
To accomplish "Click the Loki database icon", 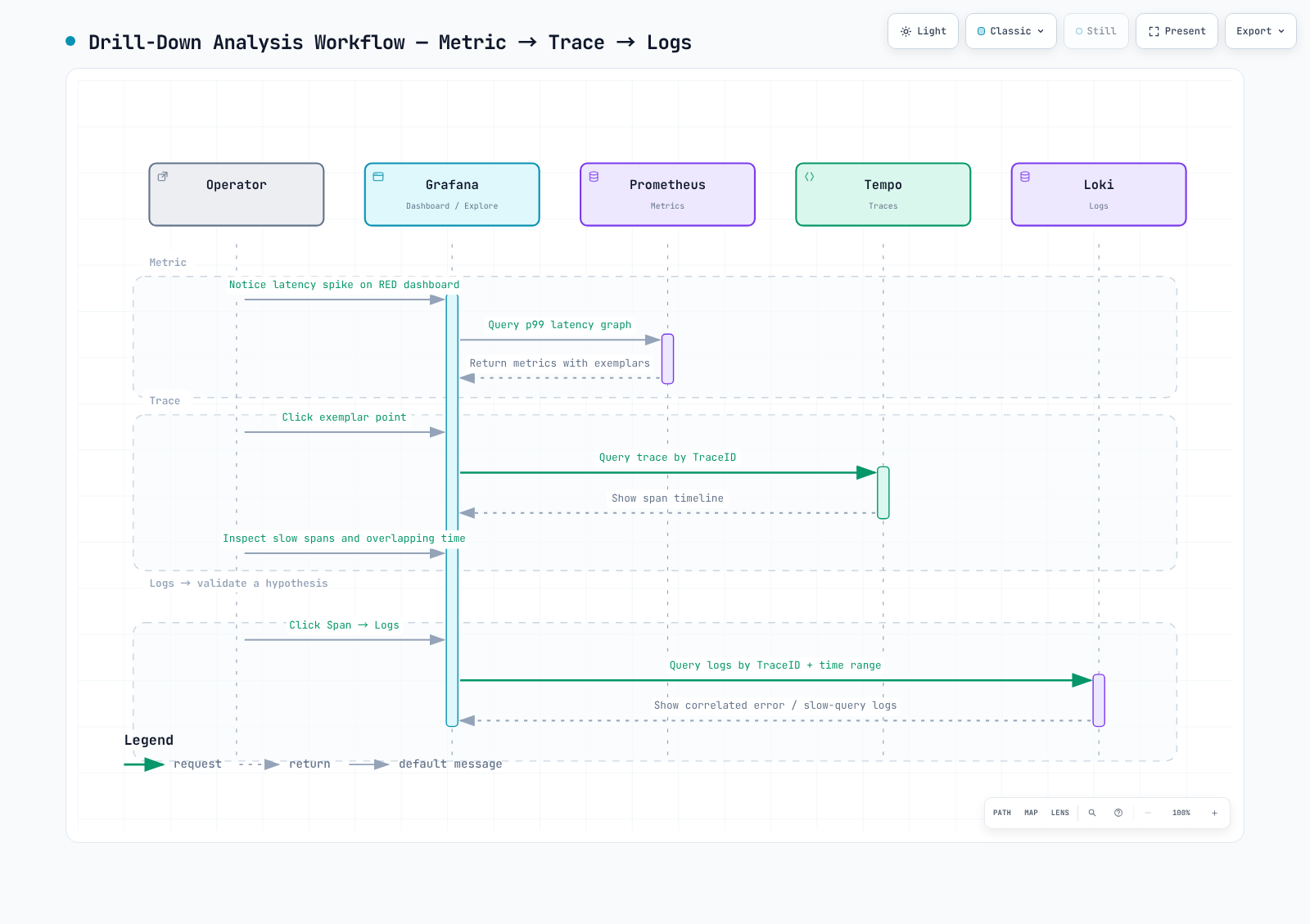I will click(1025, 176).
